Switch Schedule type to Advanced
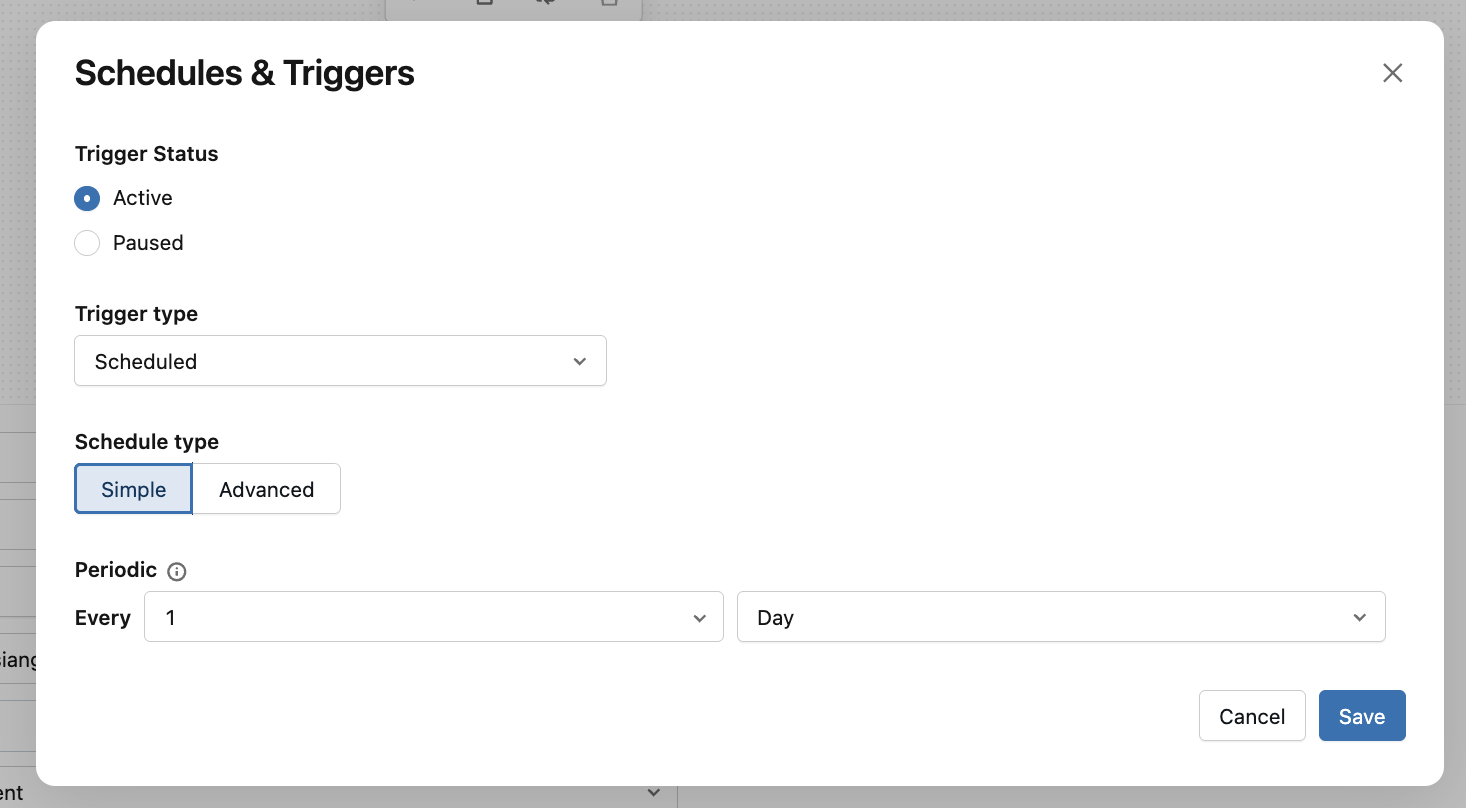1466x808 pixels. (x=266, y=489)
